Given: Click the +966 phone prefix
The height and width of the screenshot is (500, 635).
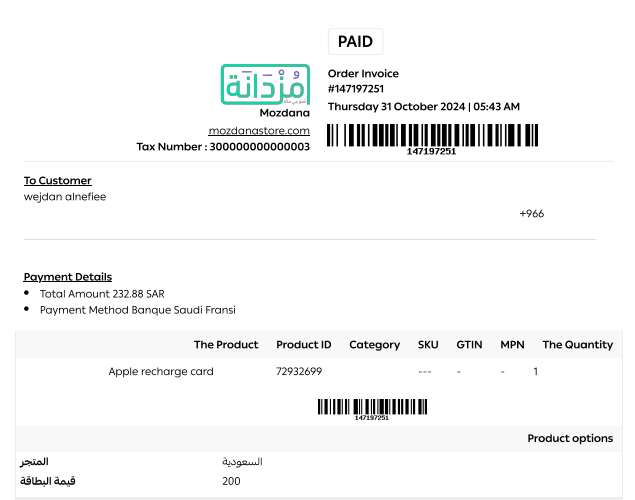Looking at the screenshot, I should point(531,214).
